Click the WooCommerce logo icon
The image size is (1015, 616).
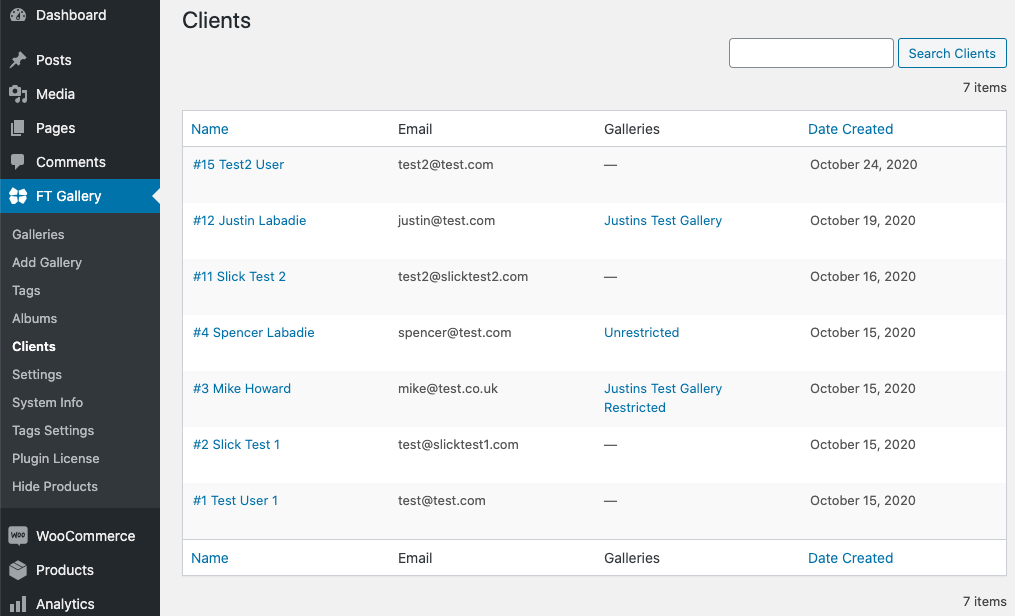tap(18, 536)
